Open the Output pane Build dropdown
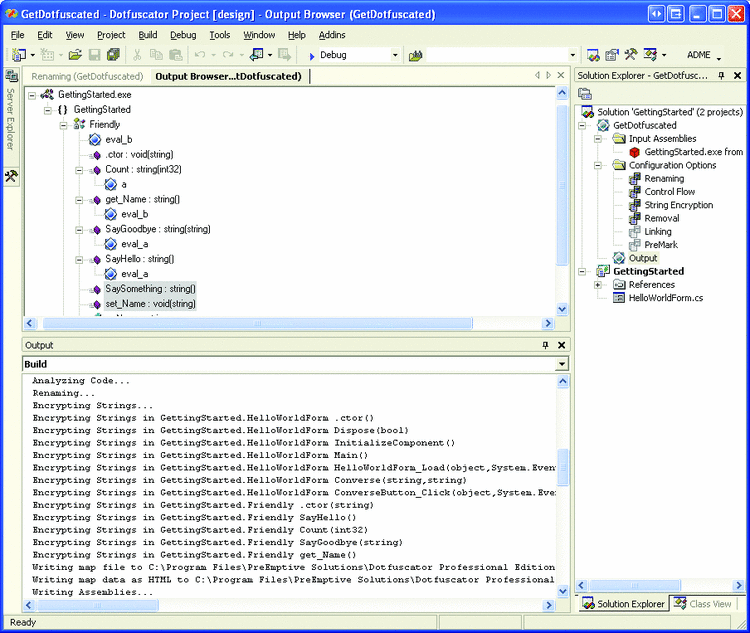The width and height of the screenshot is (750, 633). [x=562, y=364]
